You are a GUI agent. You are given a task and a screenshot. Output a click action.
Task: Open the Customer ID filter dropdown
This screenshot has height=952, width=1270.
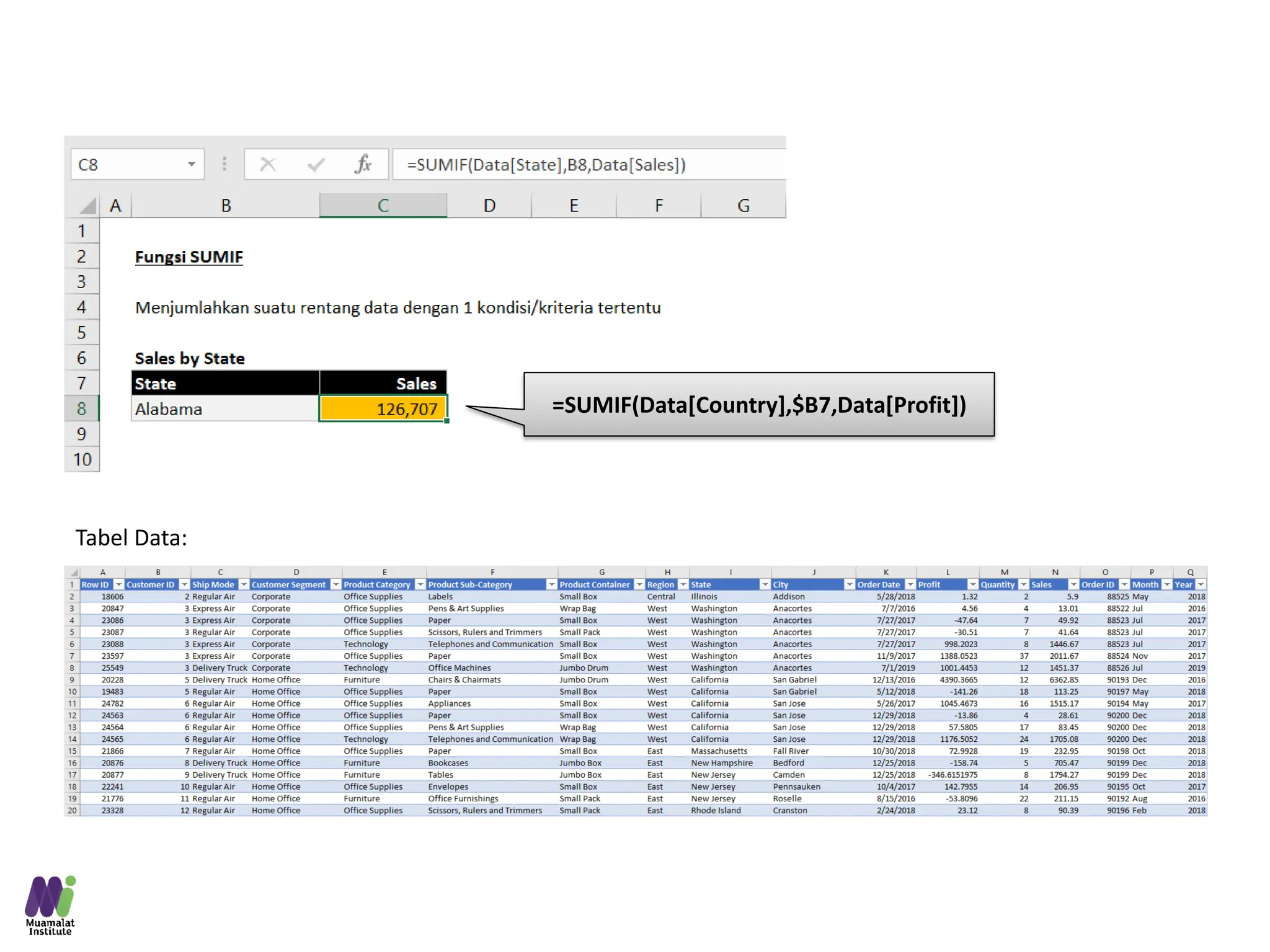click(184, 584)
